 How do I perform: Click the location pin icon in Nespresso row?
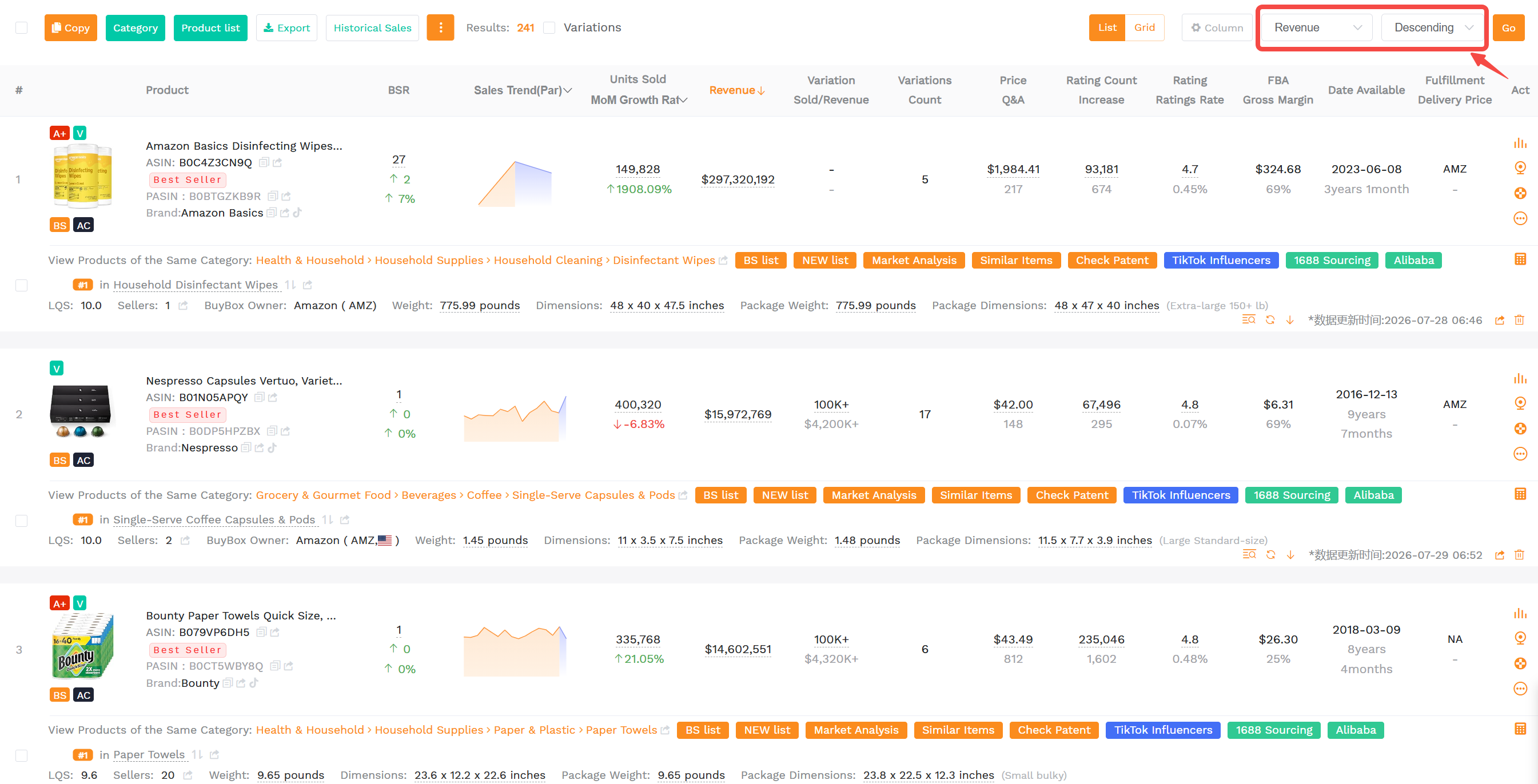click(x=1520, y=403)
